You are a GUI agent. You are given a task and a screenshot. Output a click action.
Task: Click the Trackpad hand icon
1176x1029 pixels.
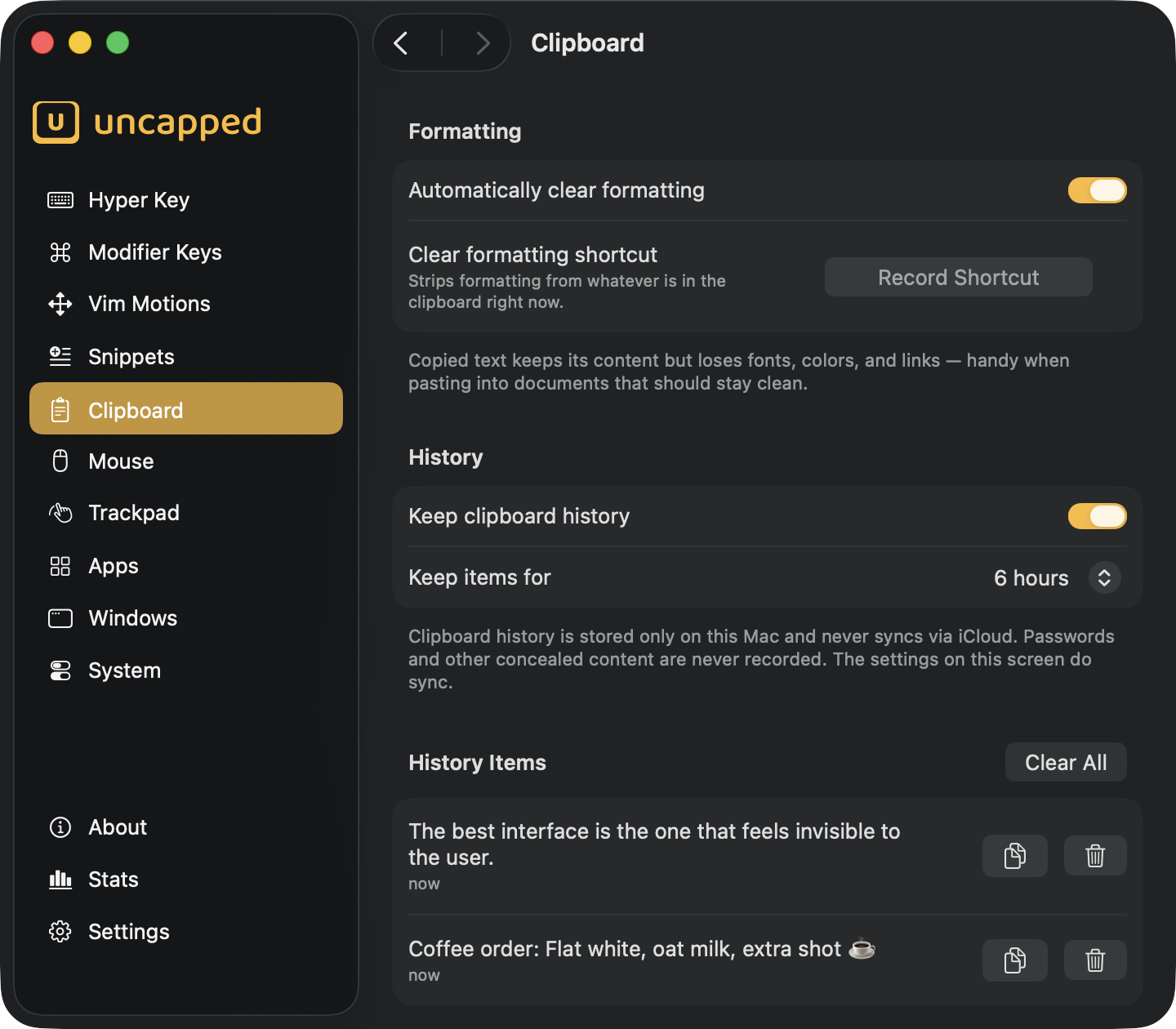[60, 513]
